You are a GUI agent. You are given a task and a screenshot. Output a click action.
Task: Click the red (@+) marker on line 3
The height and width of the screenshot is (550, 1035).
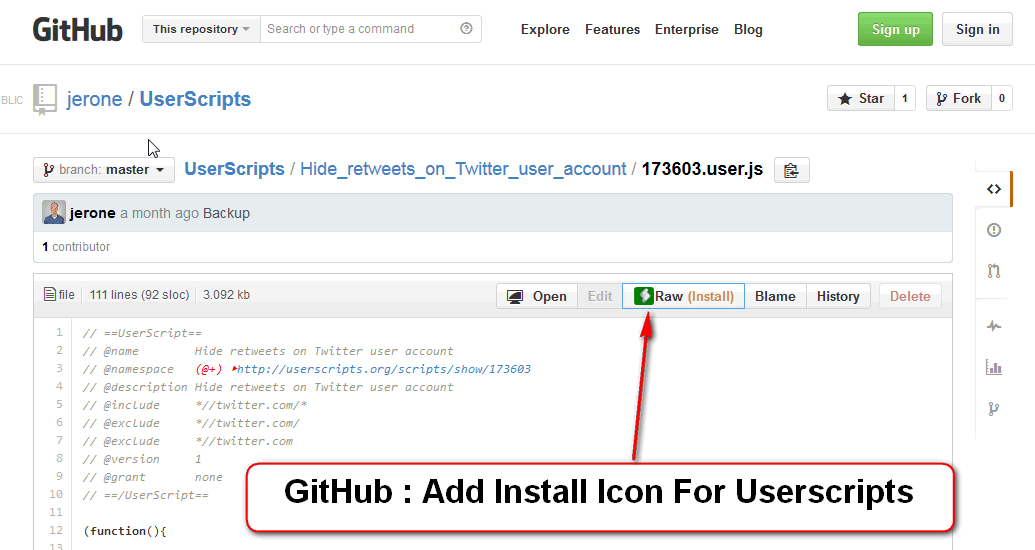click(x=209, y=369)
